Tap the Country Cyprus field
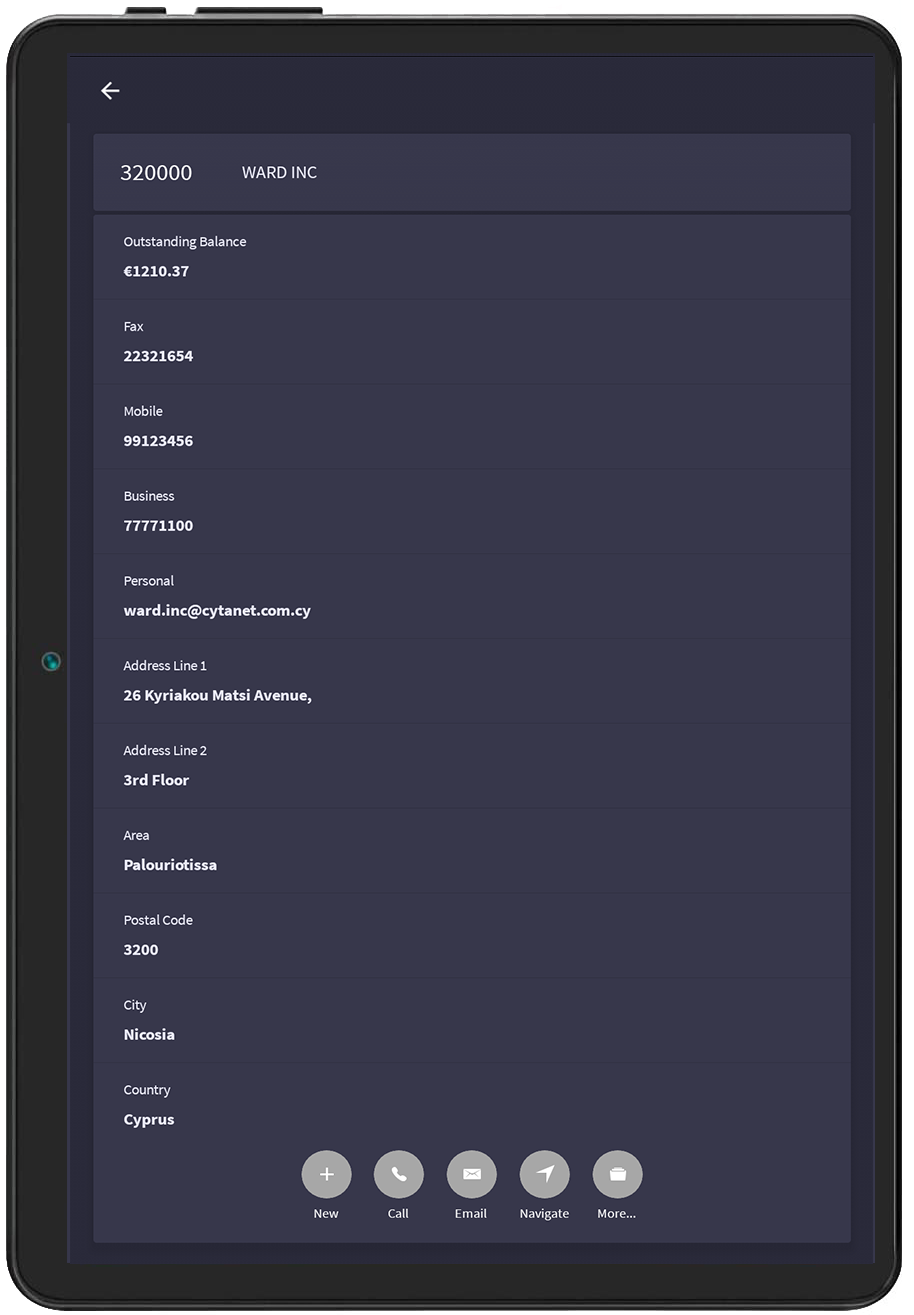Screen dimensions: 914x1315 (149, 1120)
